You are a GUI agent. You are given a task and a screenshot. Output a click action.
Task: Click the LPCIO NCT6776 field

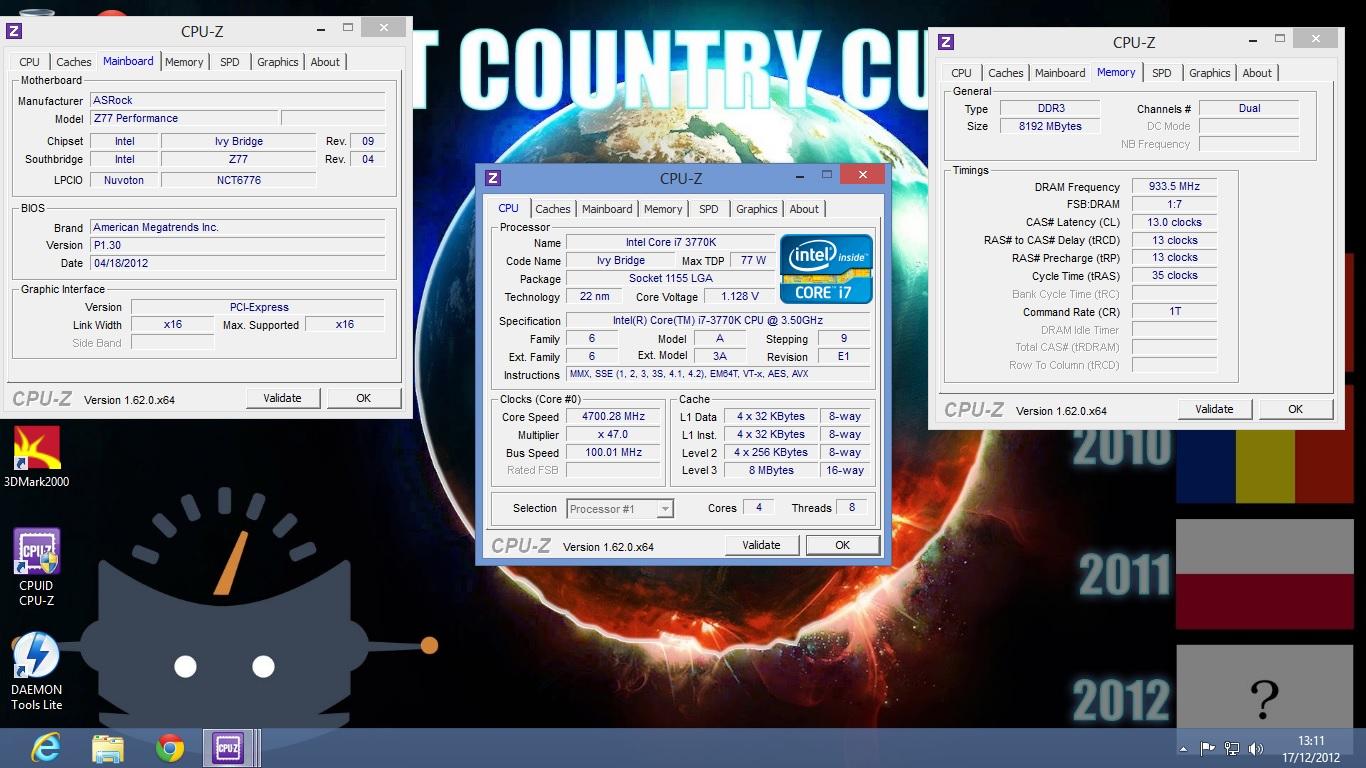click(238, 181)
